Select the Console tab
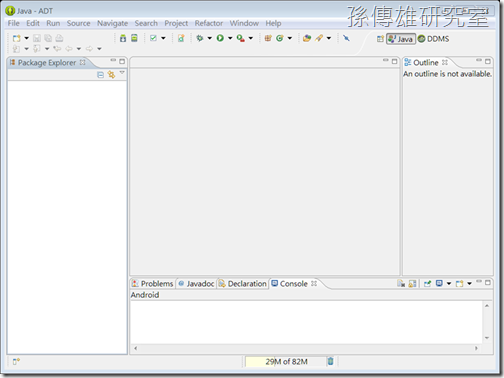Screen dimensions: 504x378 click(293, 284)
